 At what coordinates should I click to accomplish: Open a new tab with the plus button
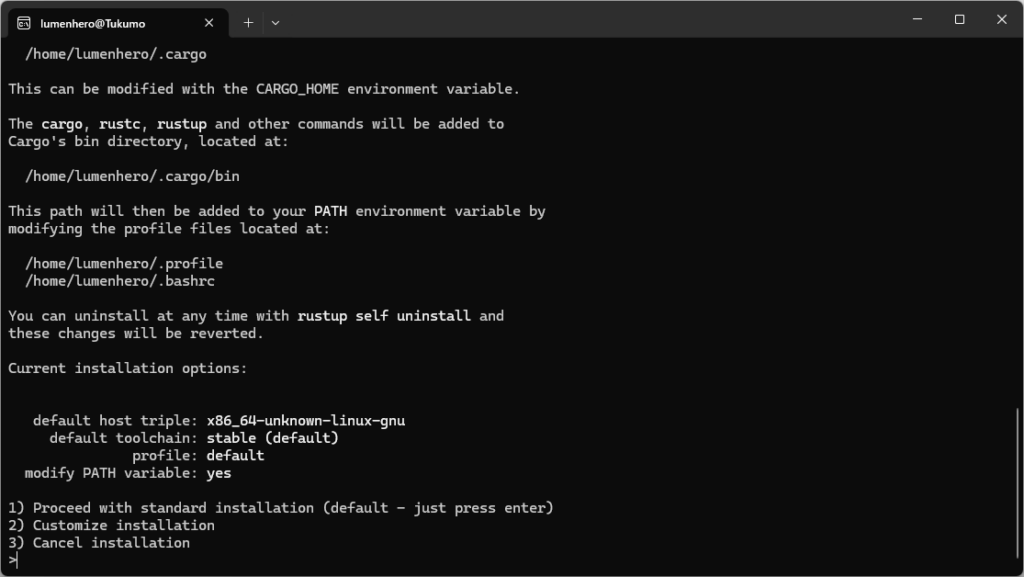click(248, 22)
